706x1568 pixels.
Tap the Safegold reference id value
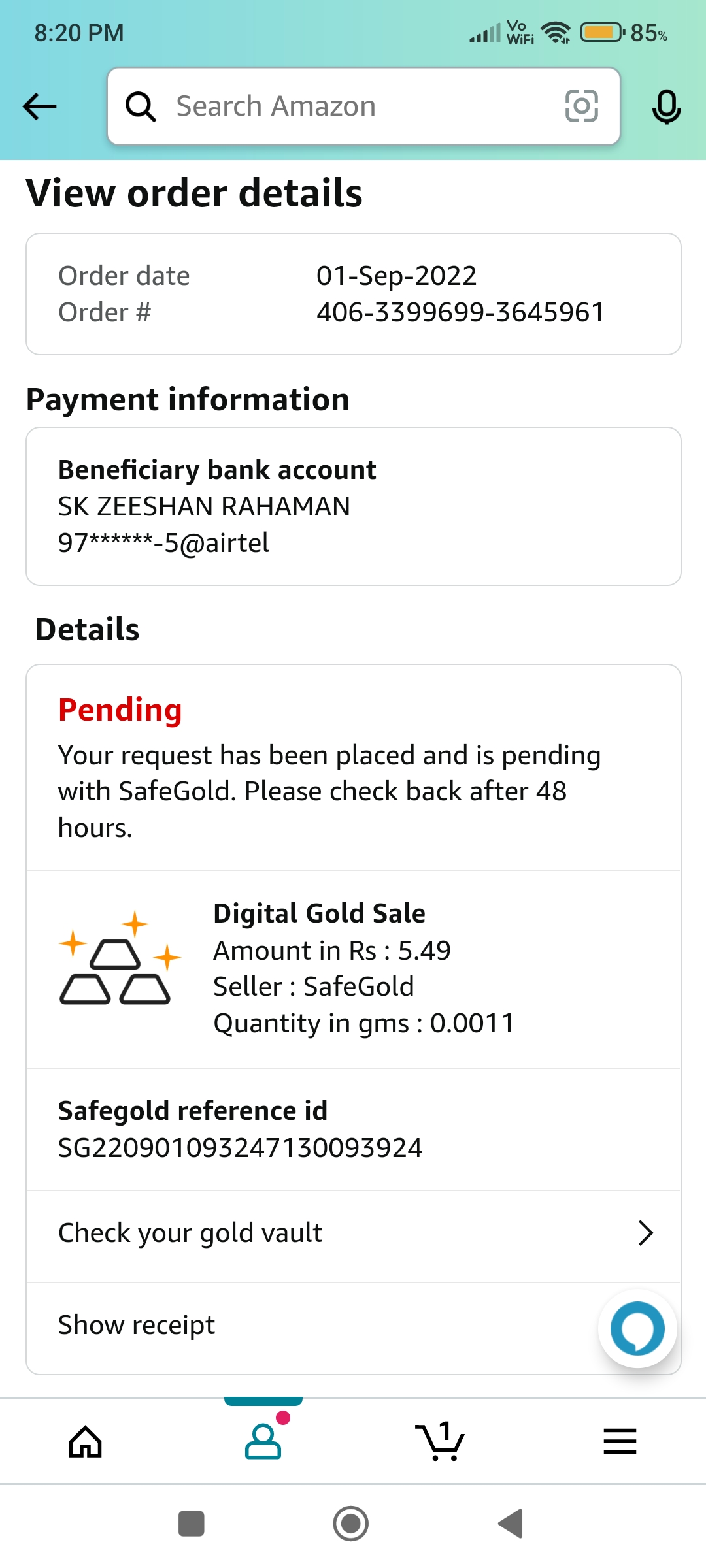(240, 1148)
